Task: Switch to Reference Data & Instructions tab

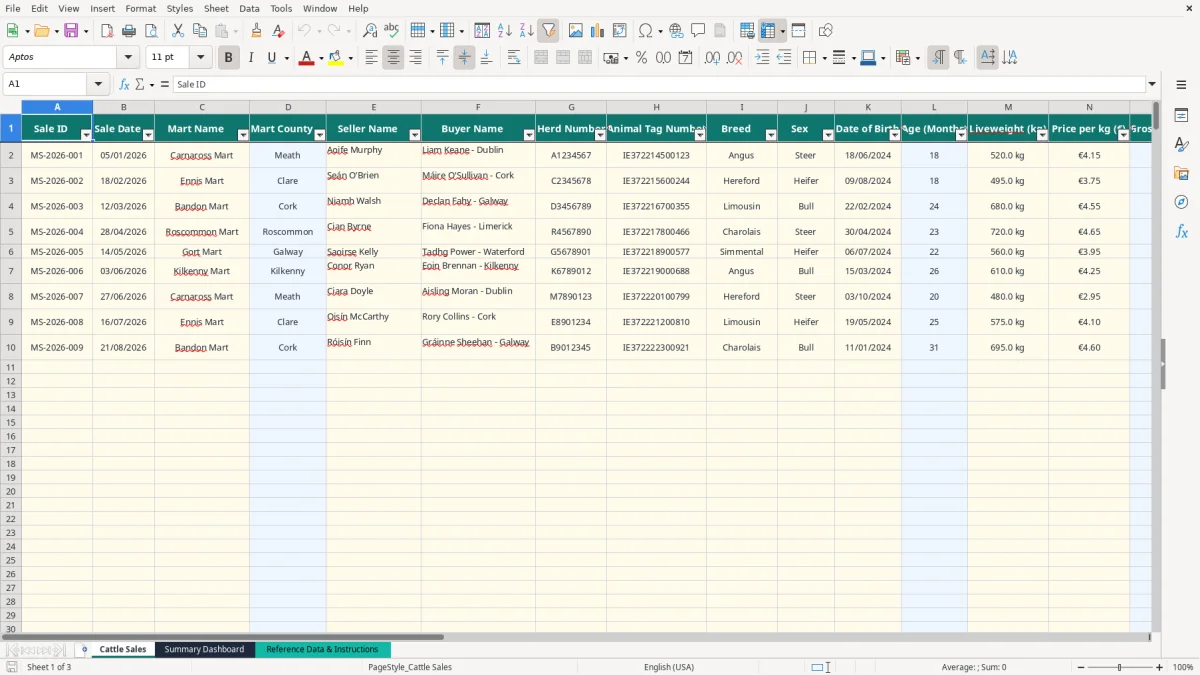Action: (322, 650)
